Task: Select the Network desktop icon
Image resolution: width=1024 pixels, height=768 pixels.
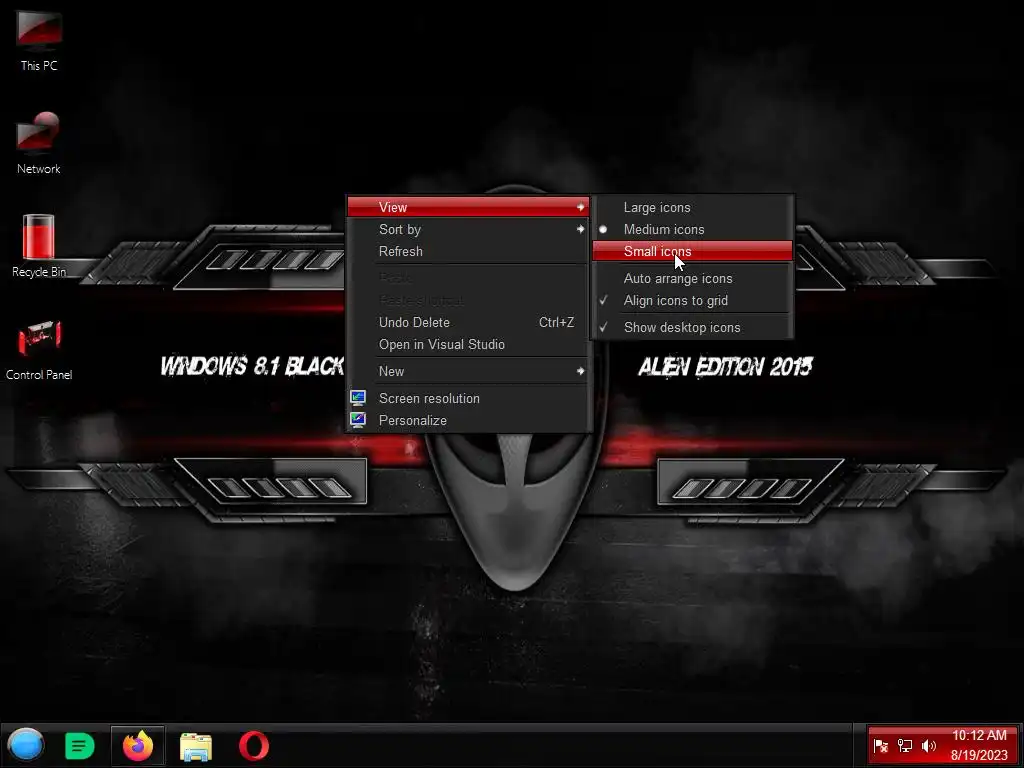Action: 39,142
